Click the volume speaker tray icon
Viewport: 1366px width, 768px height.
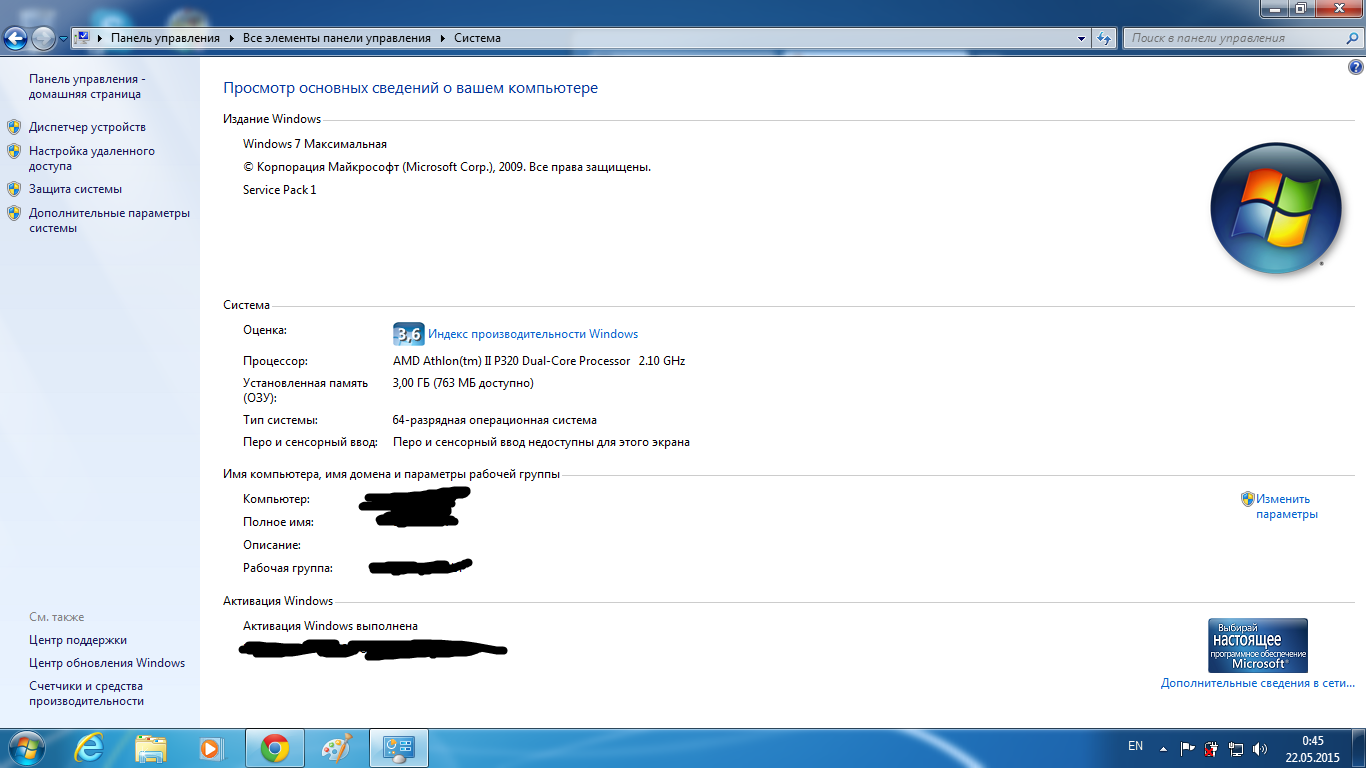pos(1260,748)
